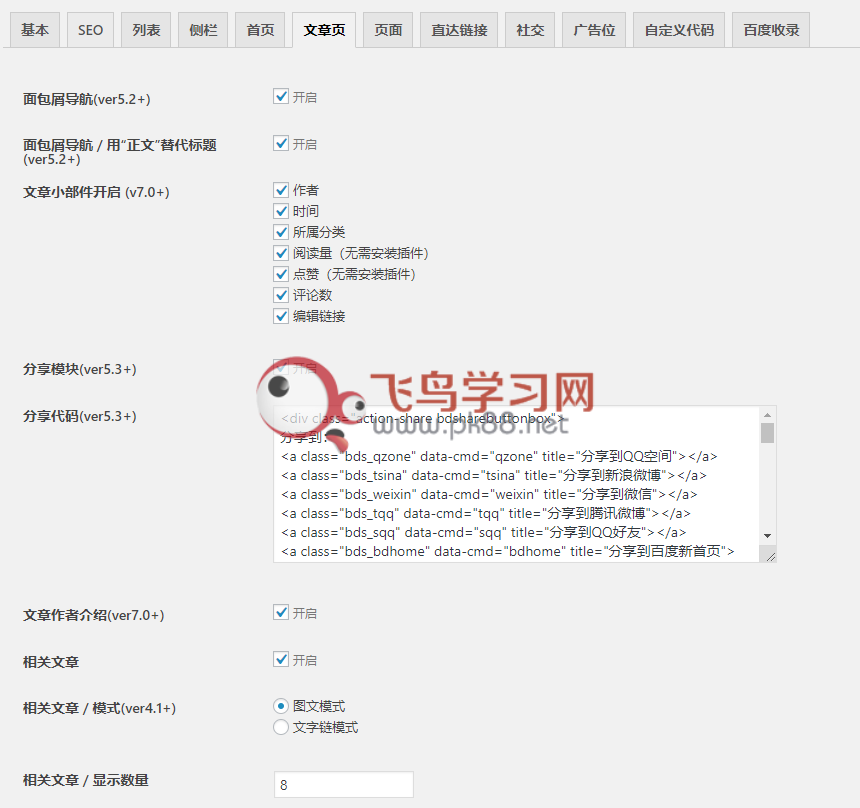Viewport: 860px width, 808px height.
Task: Open the 基本 settings tab
Action: pos(35,30)
